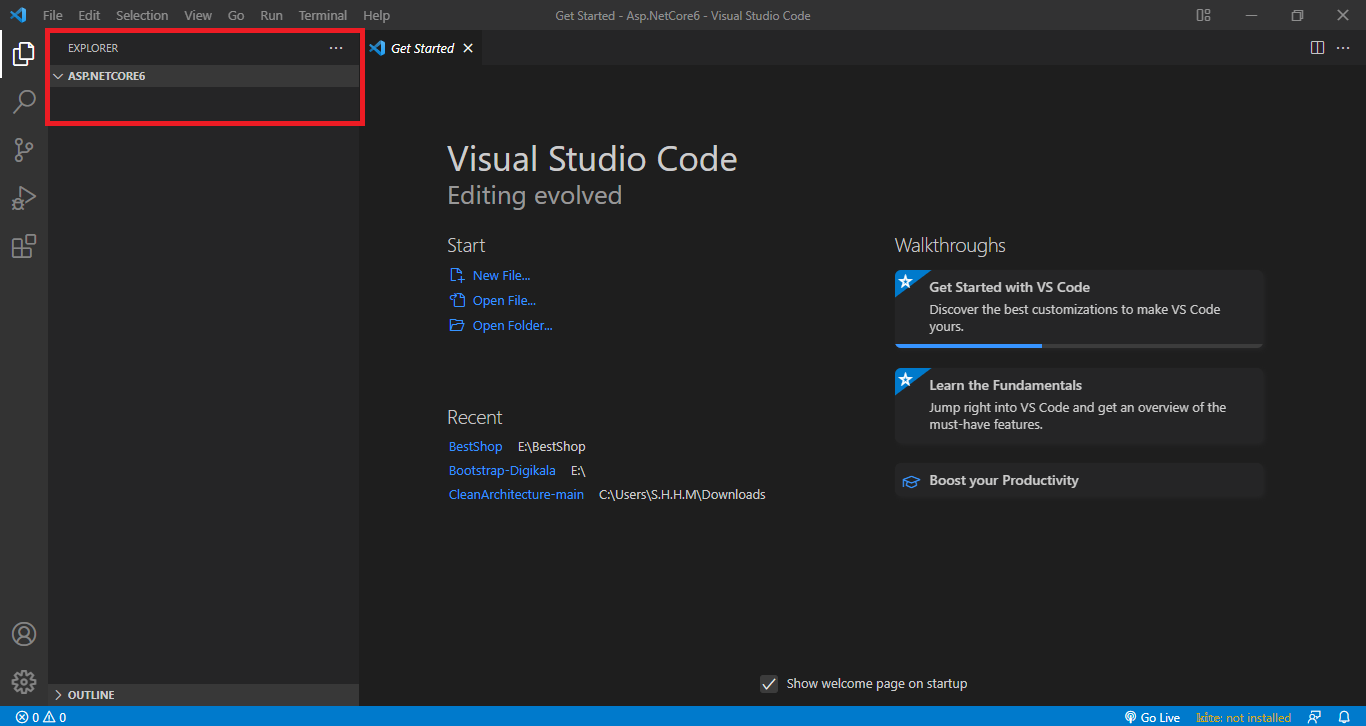Customize layout from title bar icon

coord(1203,15)
